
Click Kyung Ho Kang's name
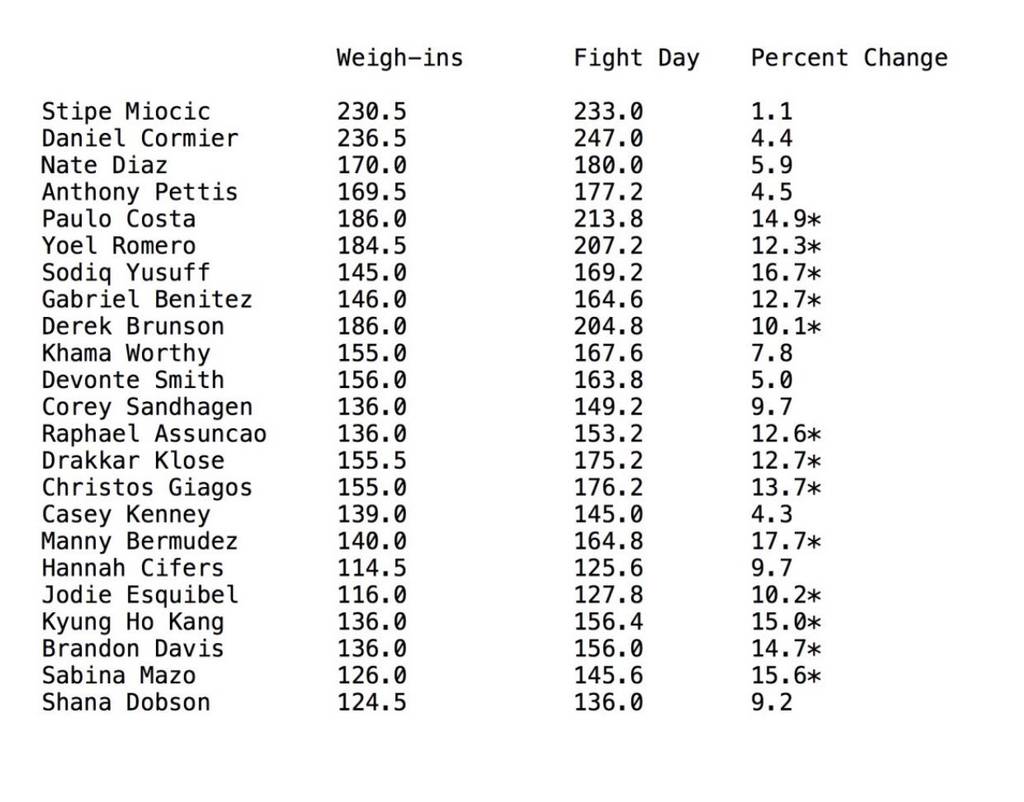point(133,622)
